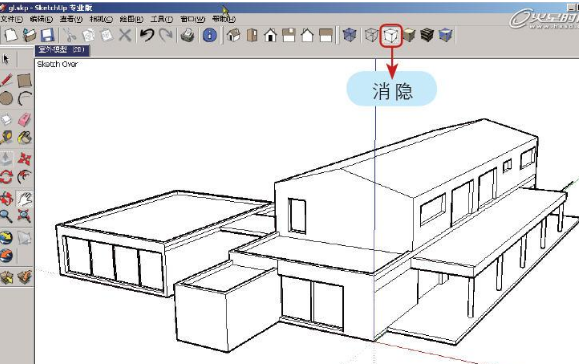This screenshot has height=364, width=579.
Task: Click the Zoom Extents tool
Action: (x=24, y=216)
